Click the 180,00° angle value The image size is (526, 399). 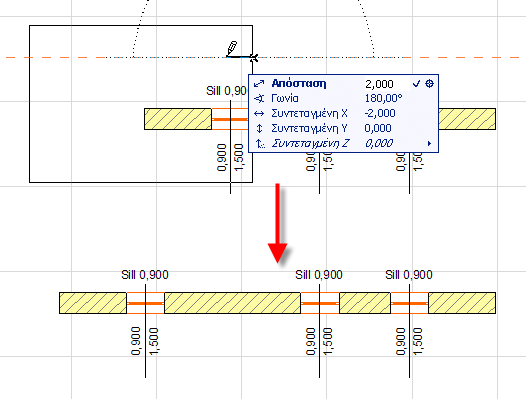point(383,98)
